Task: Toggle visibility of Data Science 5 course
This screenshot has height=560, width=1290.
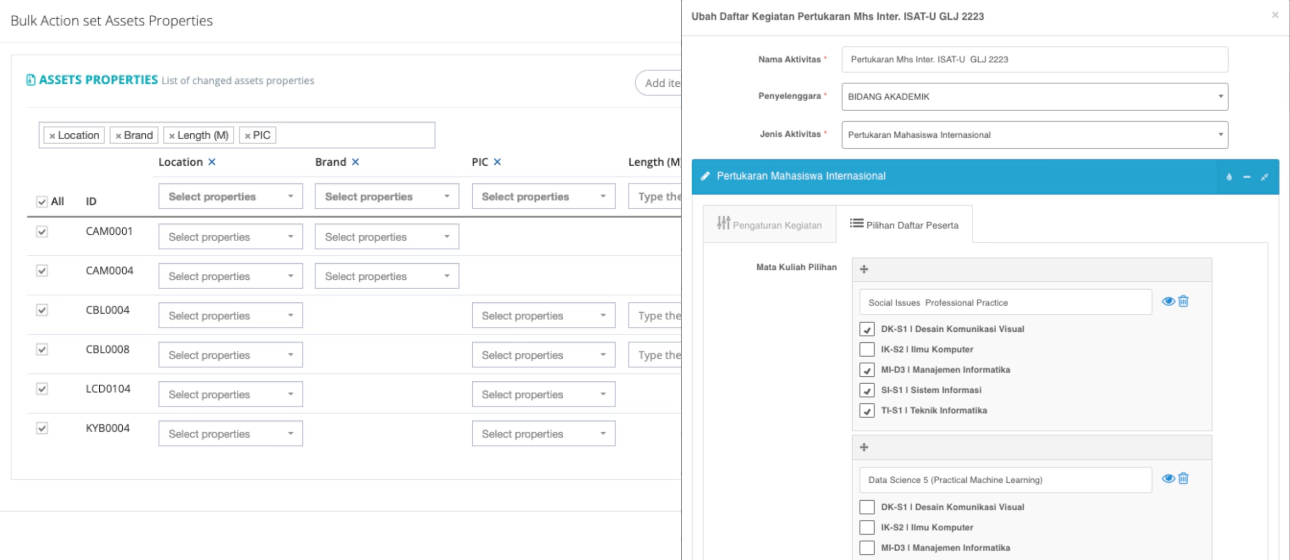Action: click(x=1168, y=479)
